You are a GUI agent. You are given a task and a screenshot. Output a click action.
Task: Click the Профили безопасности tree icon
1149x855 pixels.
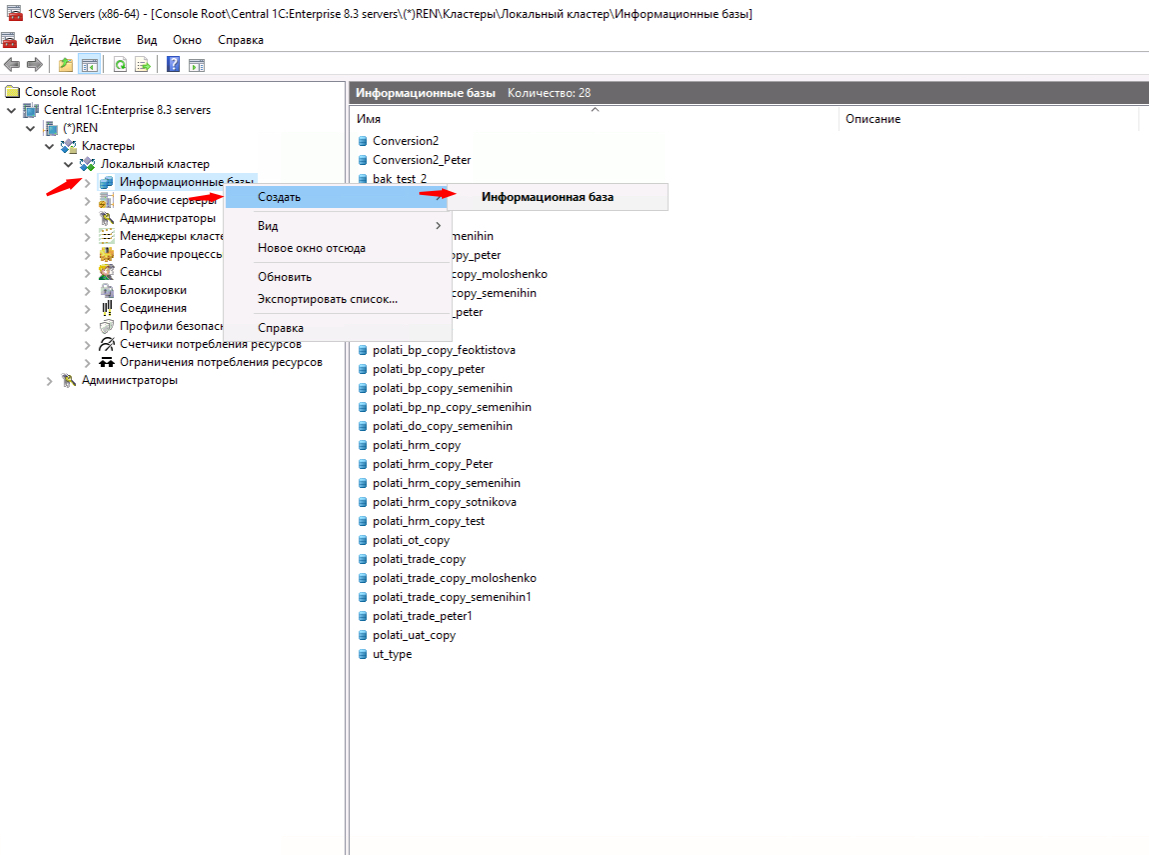(107, 326)
